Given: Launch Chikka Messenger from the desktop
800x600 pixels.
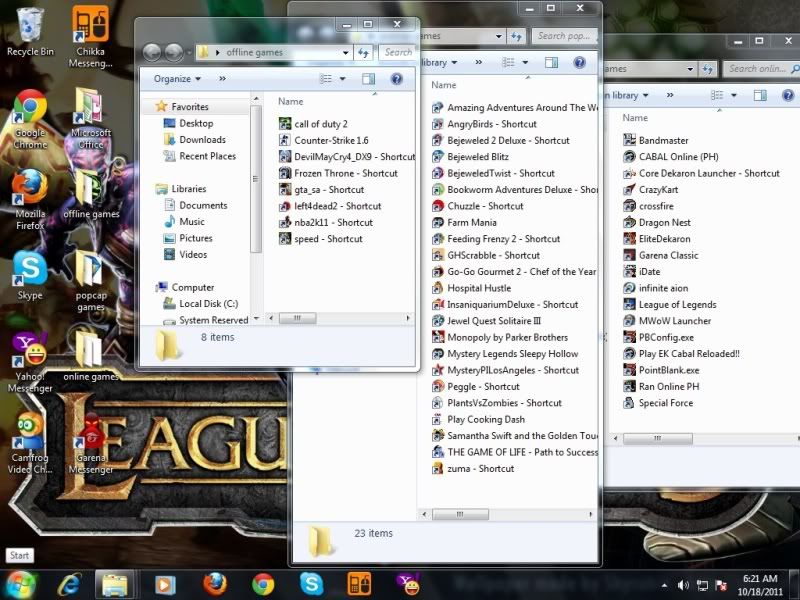Looking at the screenshot, I should pyautogui.click(x=90, y=37).
